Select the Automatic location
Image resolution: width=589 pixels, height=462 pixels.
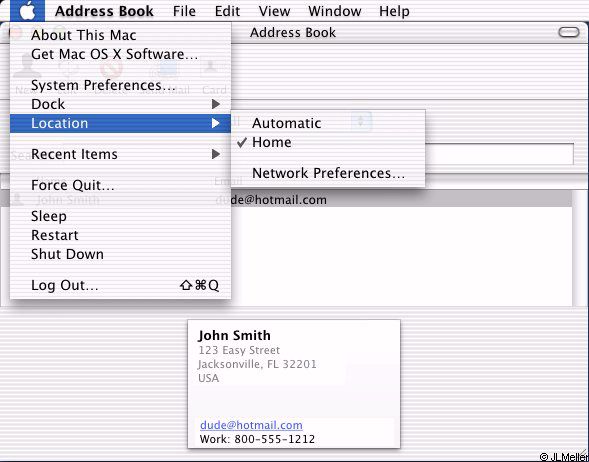click(328, 123)
